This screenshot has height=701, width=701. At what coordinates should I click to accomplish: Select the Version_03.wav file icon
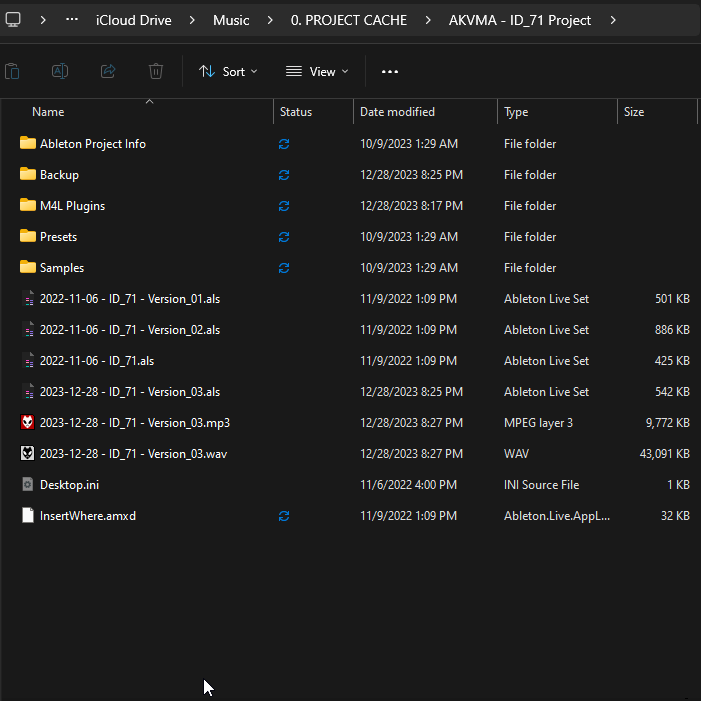pyautogui.click(x=27, y=454)
